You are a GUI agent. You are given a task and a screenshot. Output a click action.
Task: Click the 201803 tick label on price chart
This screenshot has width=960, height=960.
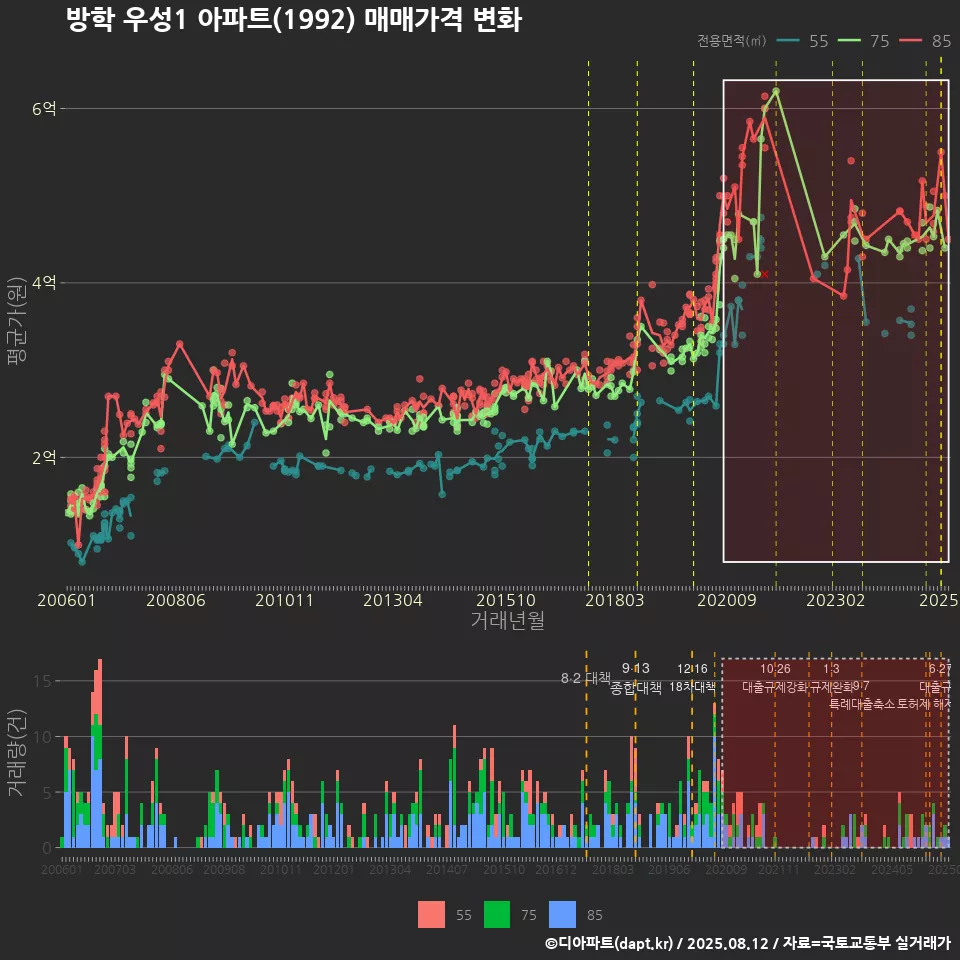coord(615,600)
